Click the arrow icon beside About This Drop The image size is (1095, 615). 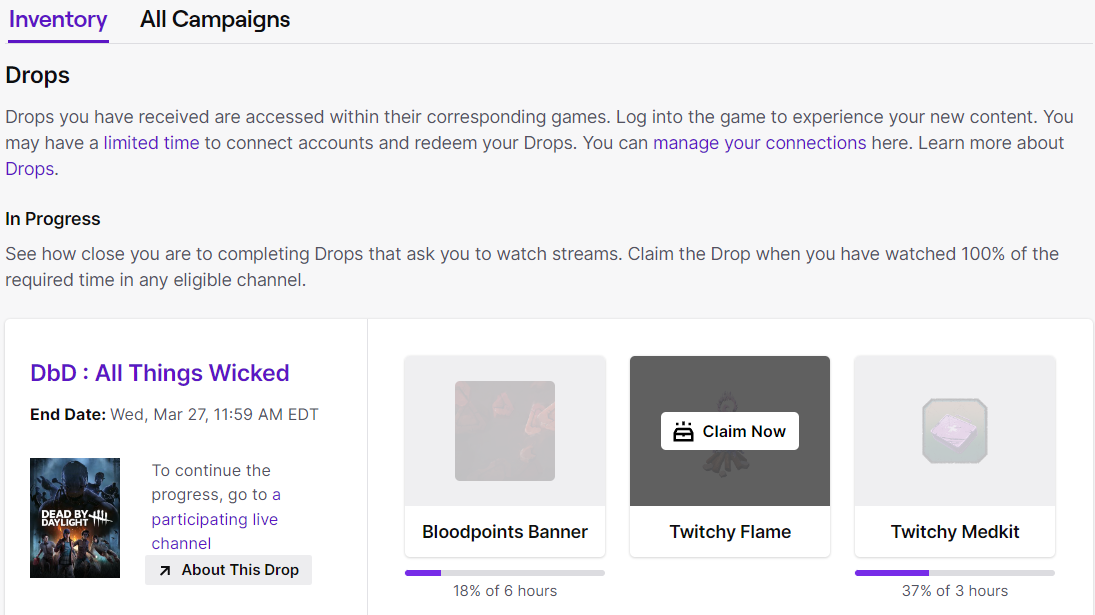(x=166, y=569)
